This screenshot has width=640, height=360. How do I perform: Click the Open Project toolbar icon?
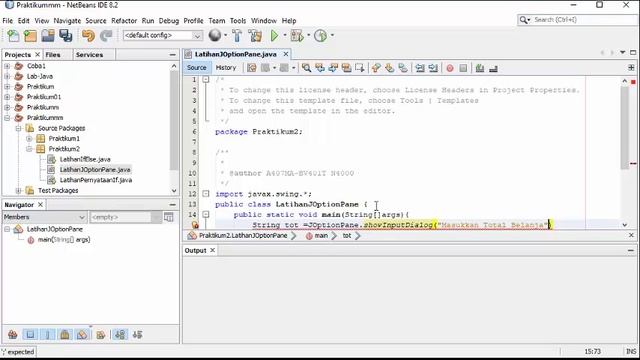click(x=48, y=36)
